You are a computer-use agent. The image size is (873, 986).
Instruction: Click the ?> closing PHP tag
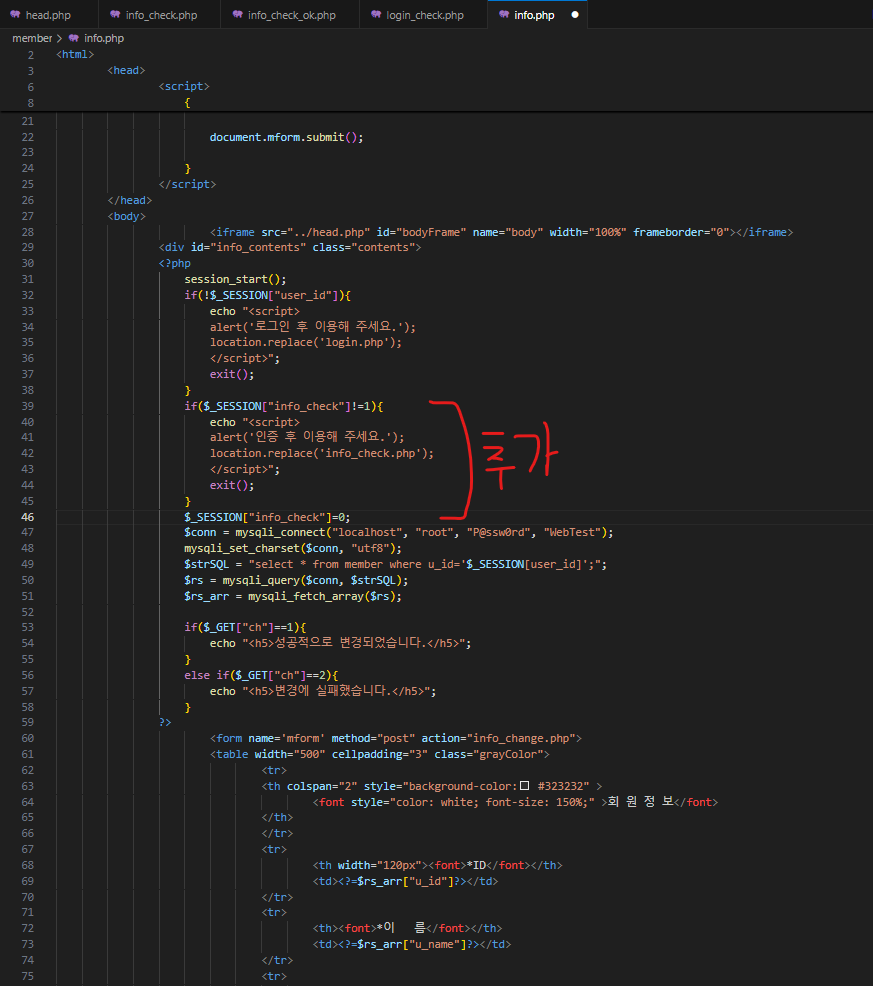click(x=165, y=723)
